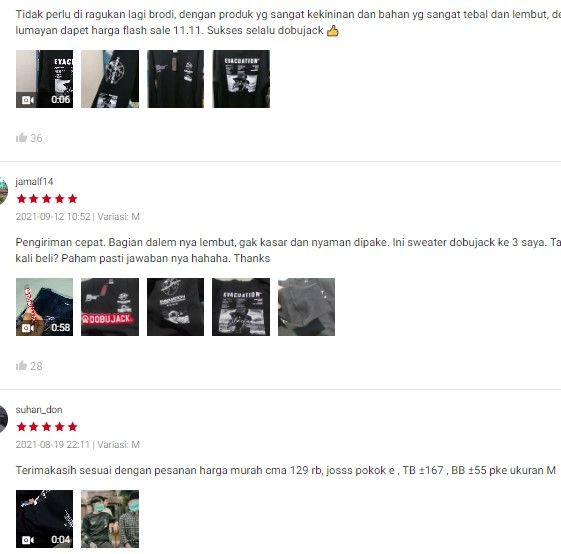The image size is (561, 554).
Task: Open jamalf14 username link
Action: [34, 181]
